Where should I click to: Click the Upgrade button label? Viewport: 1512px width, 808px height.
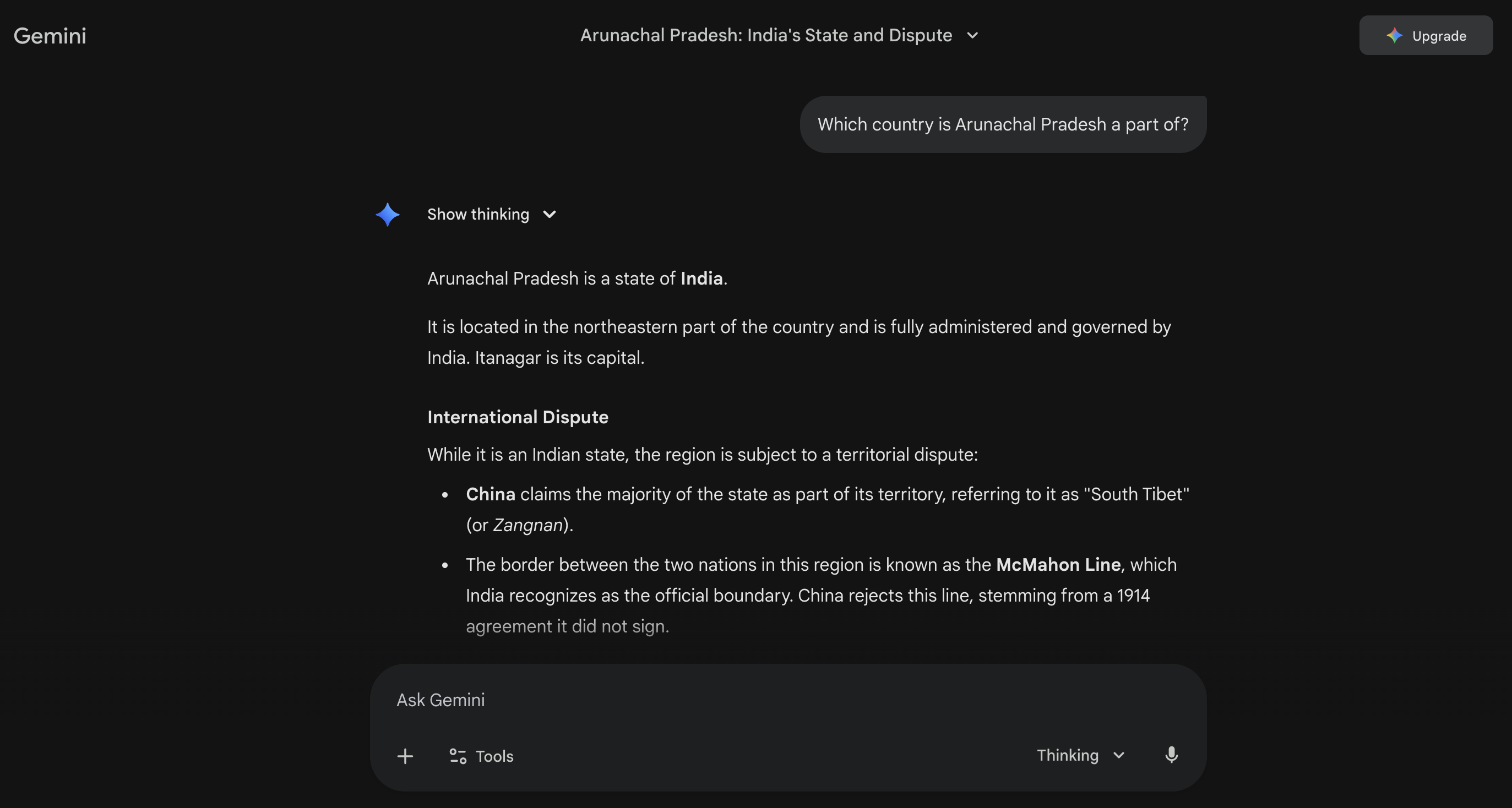1439,36
